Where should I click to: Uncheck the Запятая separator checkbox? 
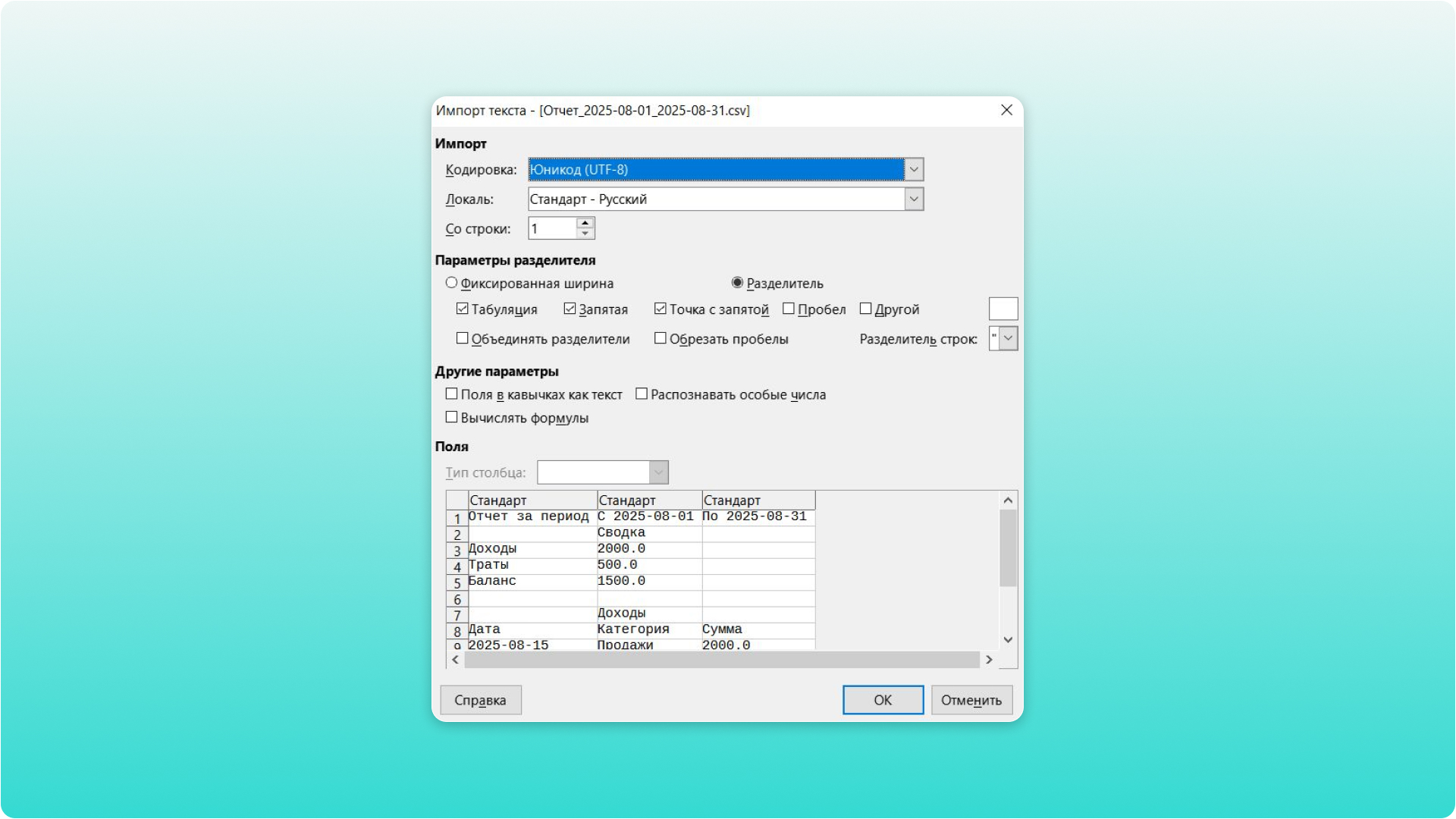570,309
